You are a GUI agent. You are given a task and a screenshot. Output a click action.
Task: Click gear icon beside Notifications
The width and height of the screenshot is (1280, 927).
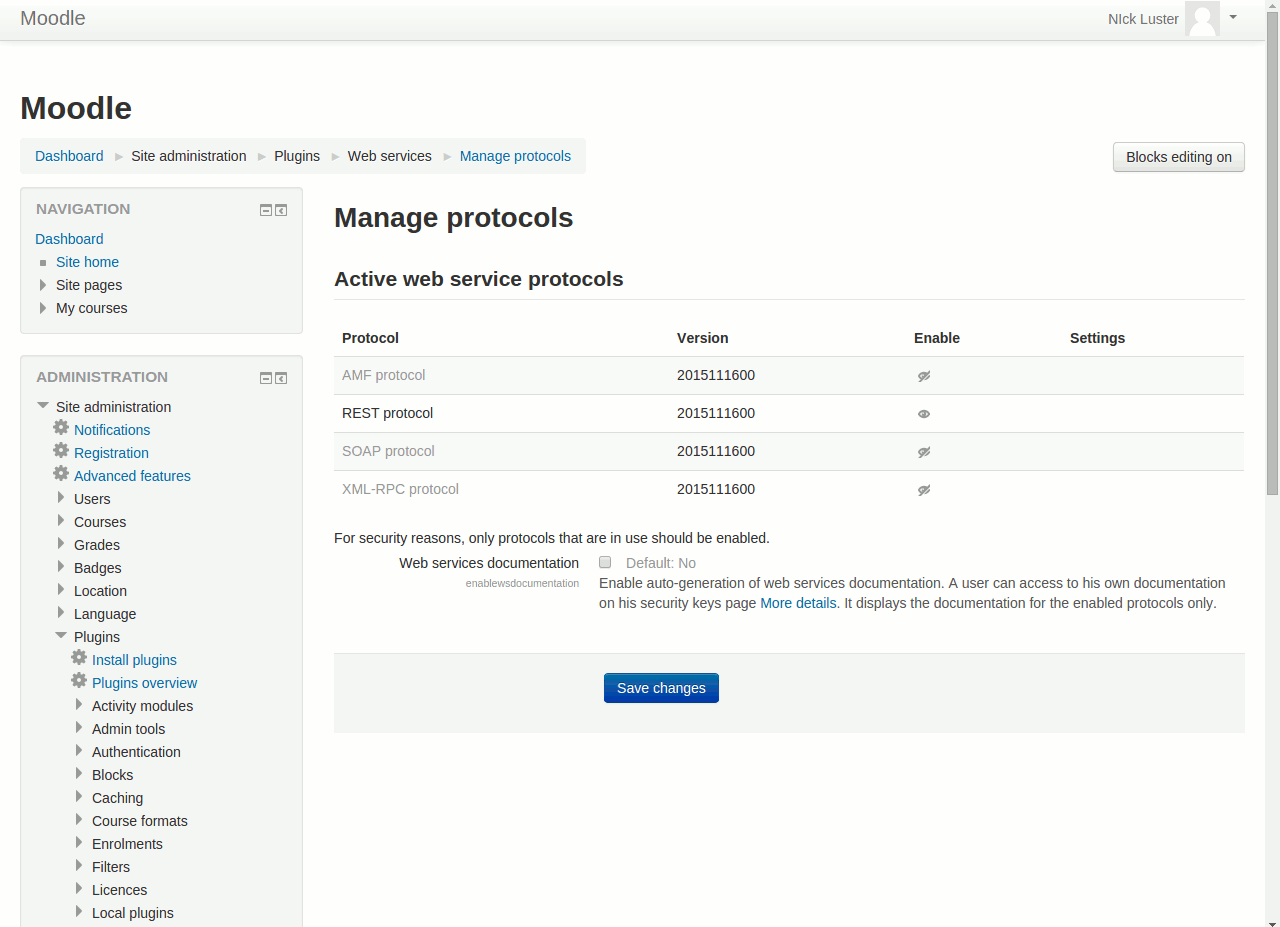[61, 428]
